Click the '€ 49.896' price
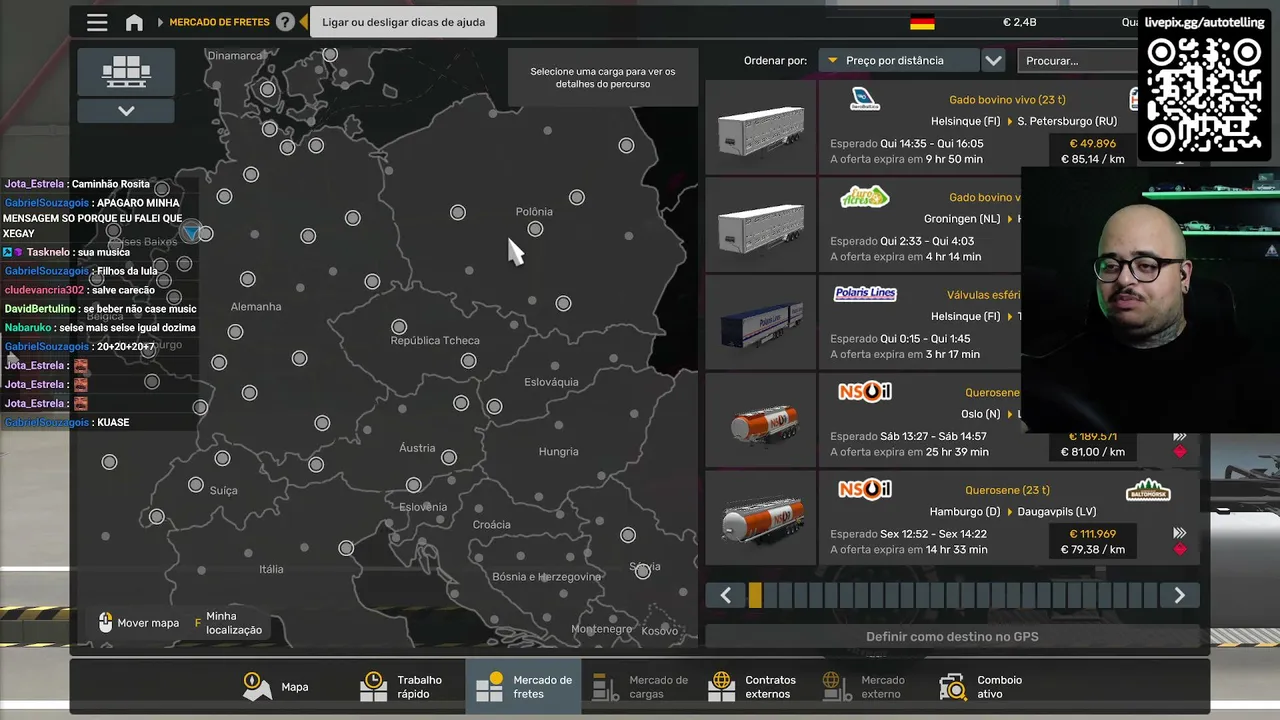Image resolution: width=1280 pixels, height=720 pixels. [x=1092, y=143]
